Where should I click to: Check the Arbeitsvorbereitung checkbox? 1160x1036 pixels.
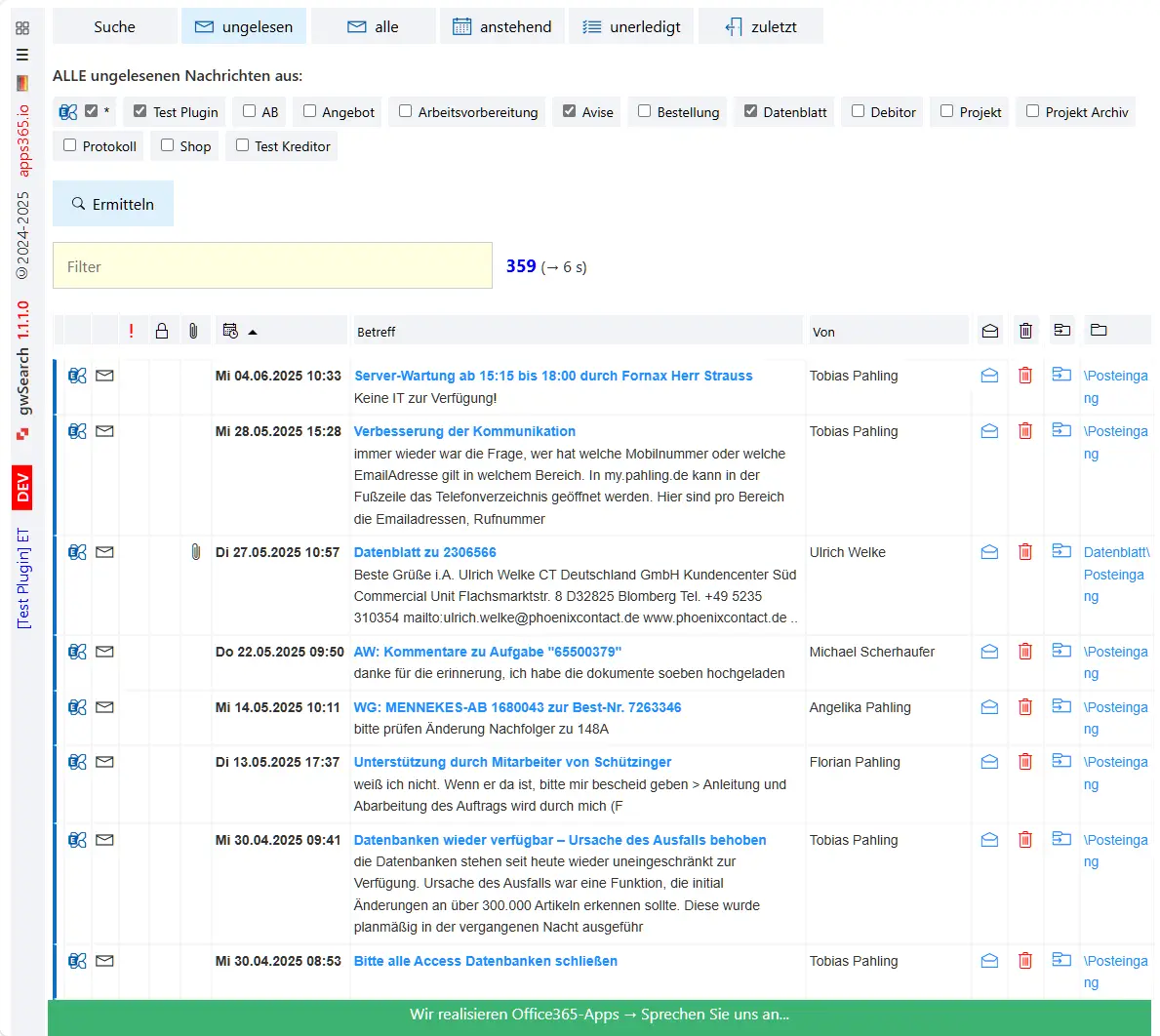406,111
